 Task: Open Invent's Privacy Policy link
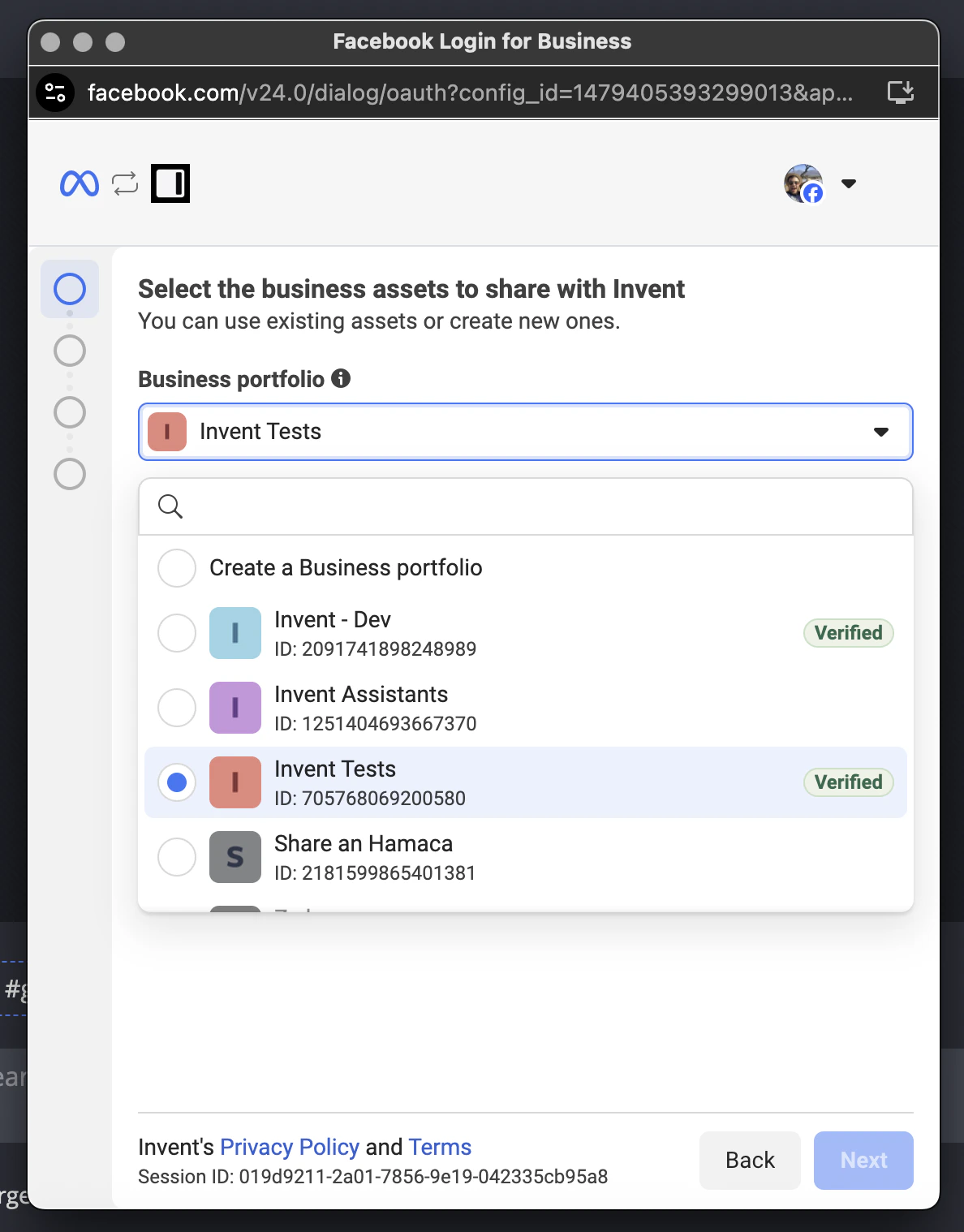(x=289, y=1147)
